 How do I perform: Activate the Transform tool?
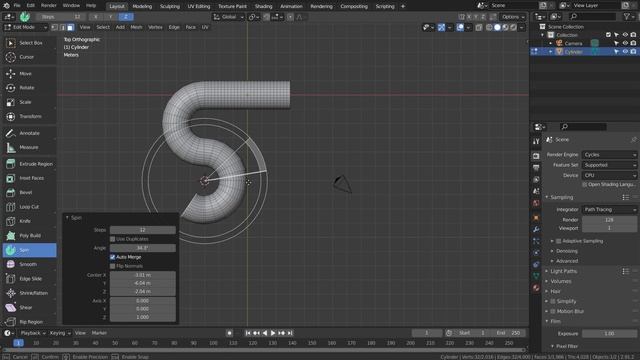point(29,116)
